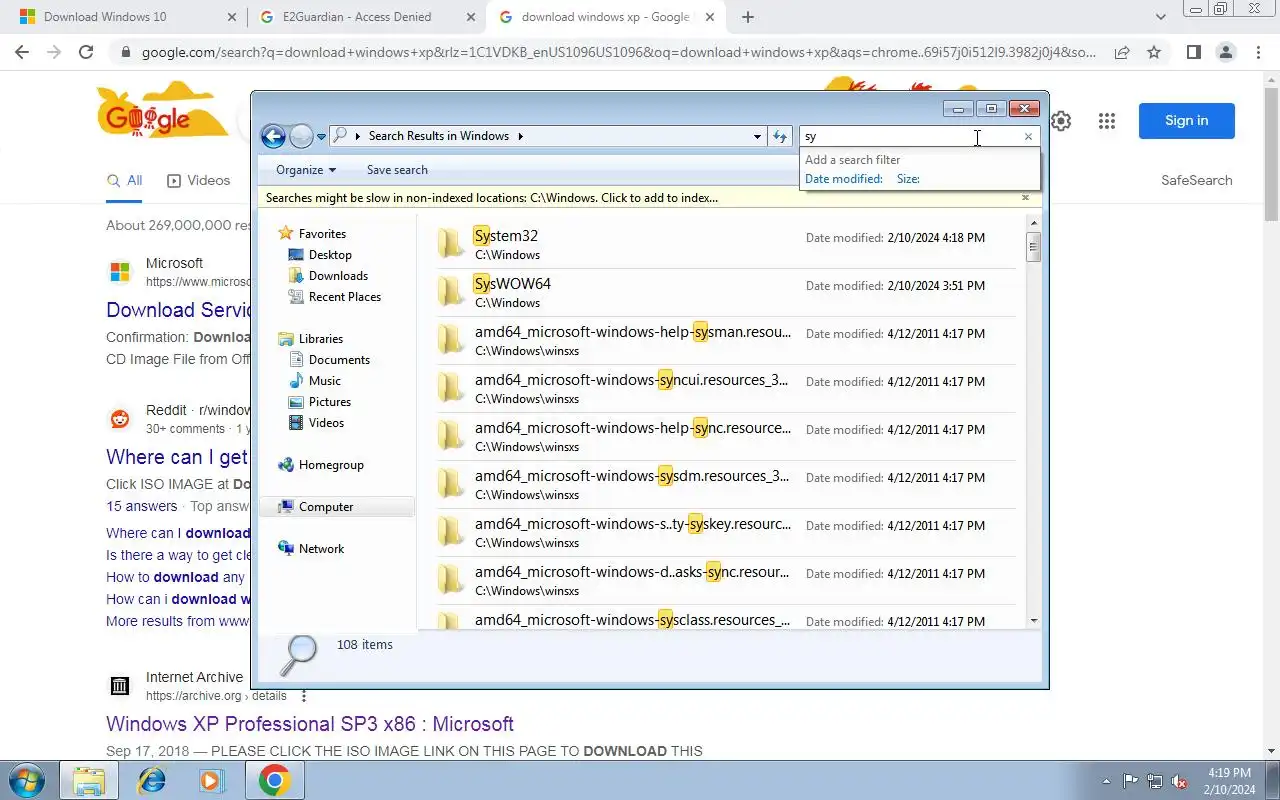This screenshot has height=800, width=1280.
Task: Select the Videos tab in Google results
Action: coord(198,180)
